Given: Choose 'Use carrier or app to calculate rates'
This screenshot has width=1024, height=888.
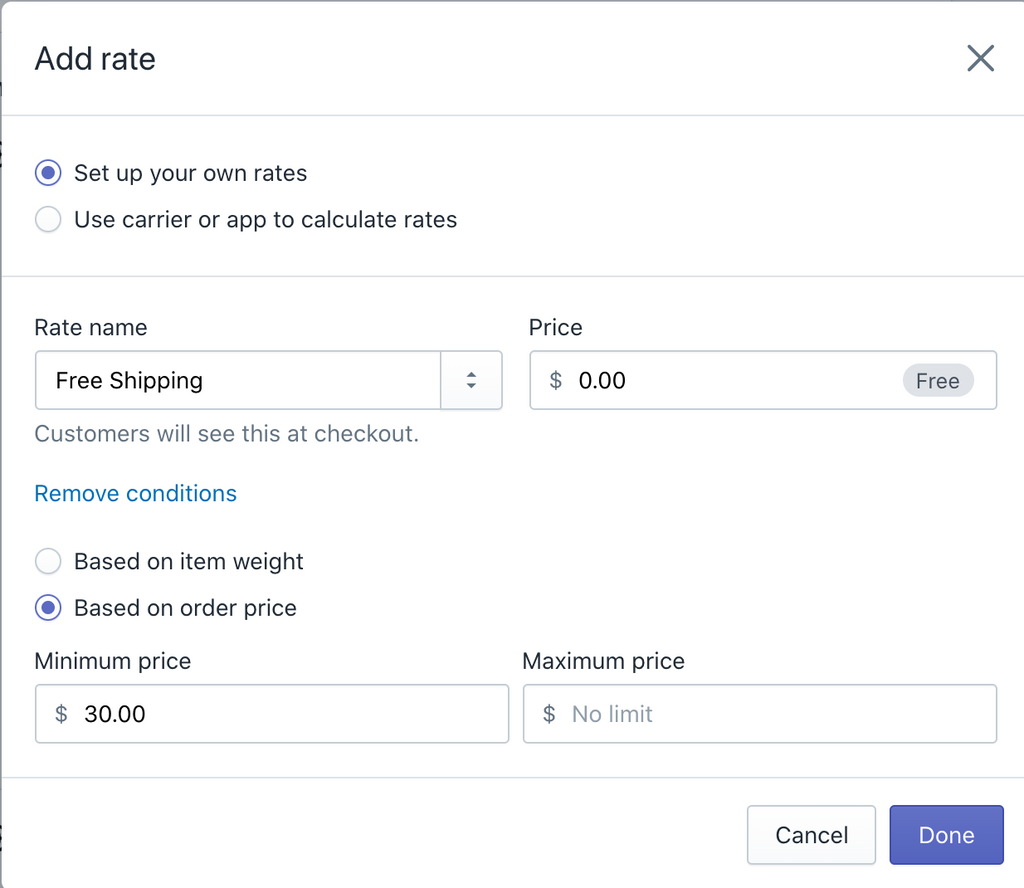Looking at the screenshot, I should (47, 219).
